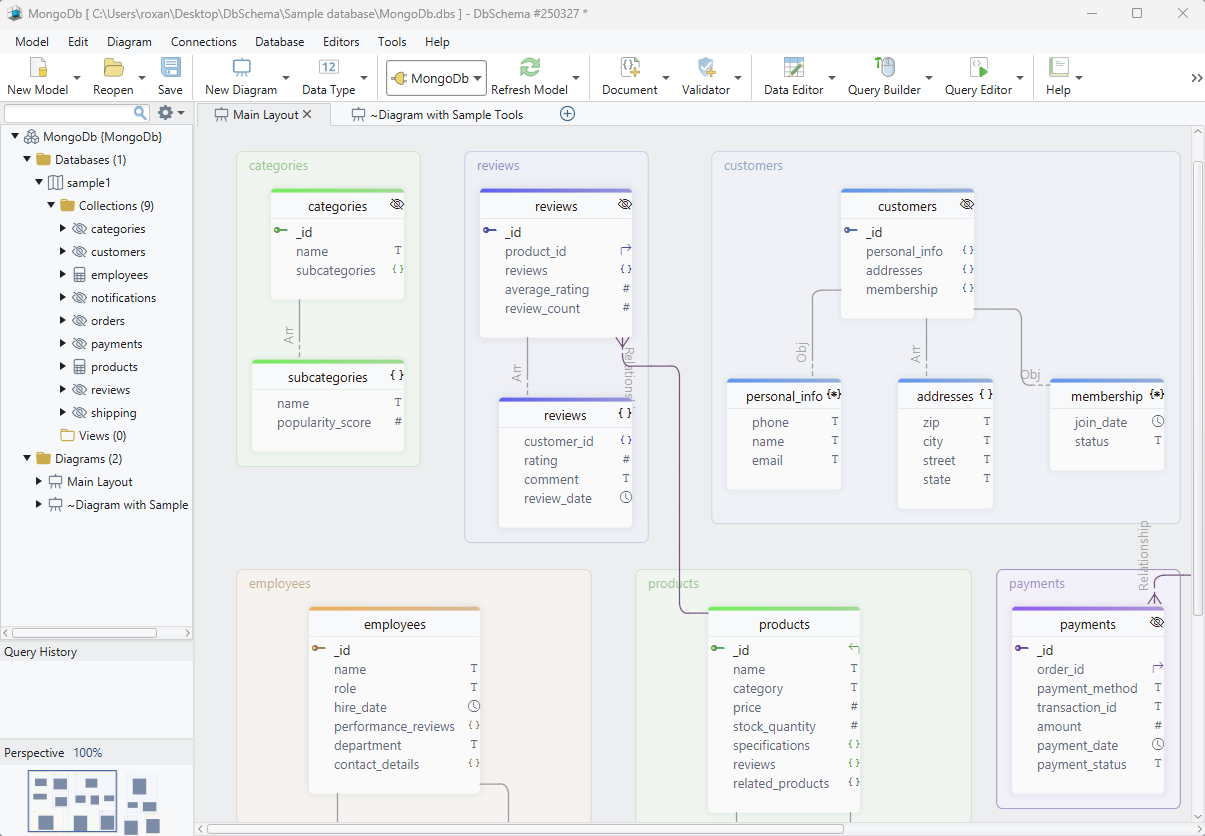Screen dimensions: 1205x836
Task: Open the Reopen dropdown arrow
Action: pyautogui.click(x=142, y=78)
